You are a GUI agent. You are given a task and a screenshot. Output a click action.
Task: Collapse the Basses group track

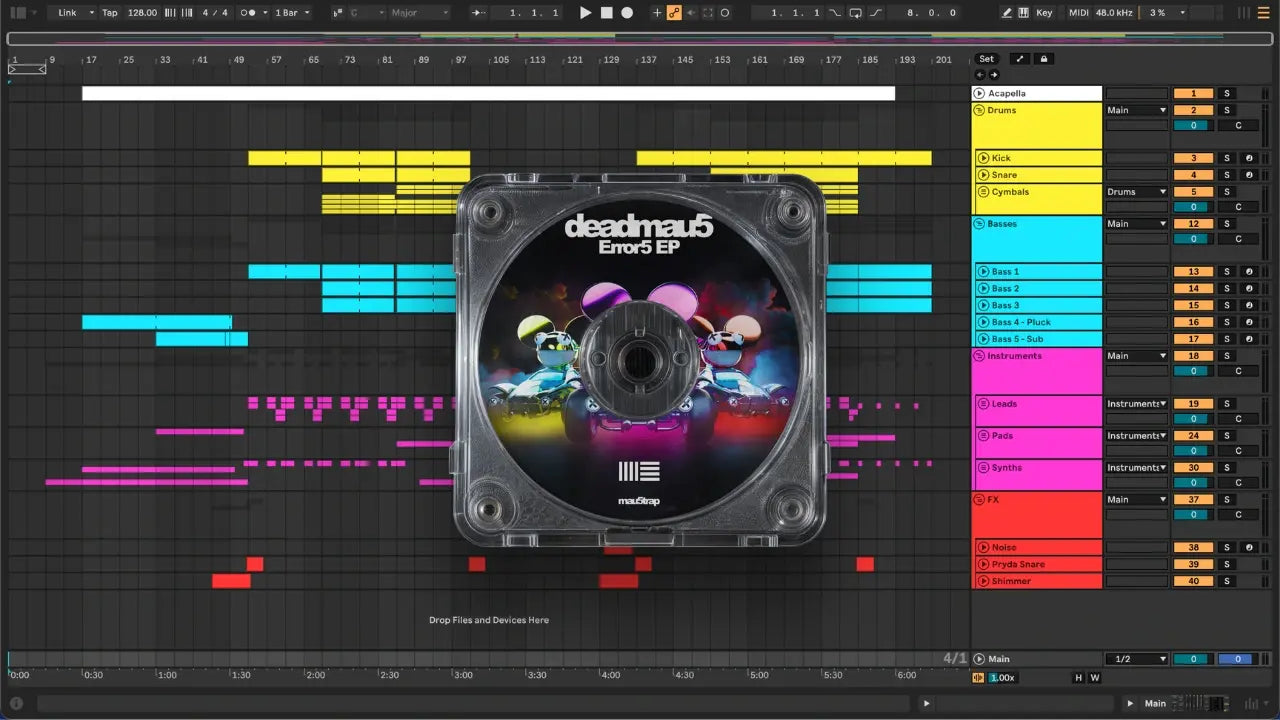click(980, 224)
